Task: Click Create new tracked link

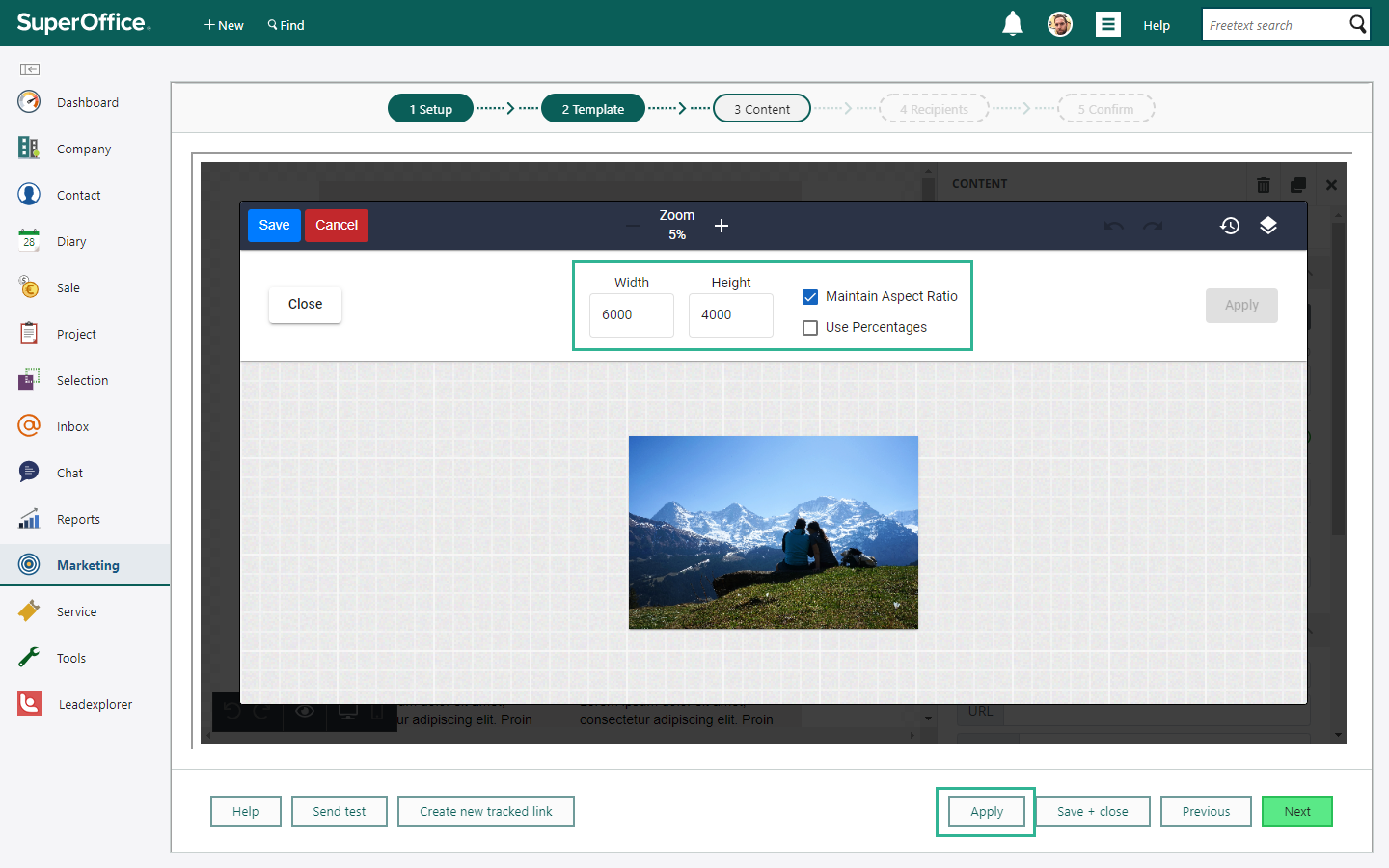Action: (x=486, y=812)
